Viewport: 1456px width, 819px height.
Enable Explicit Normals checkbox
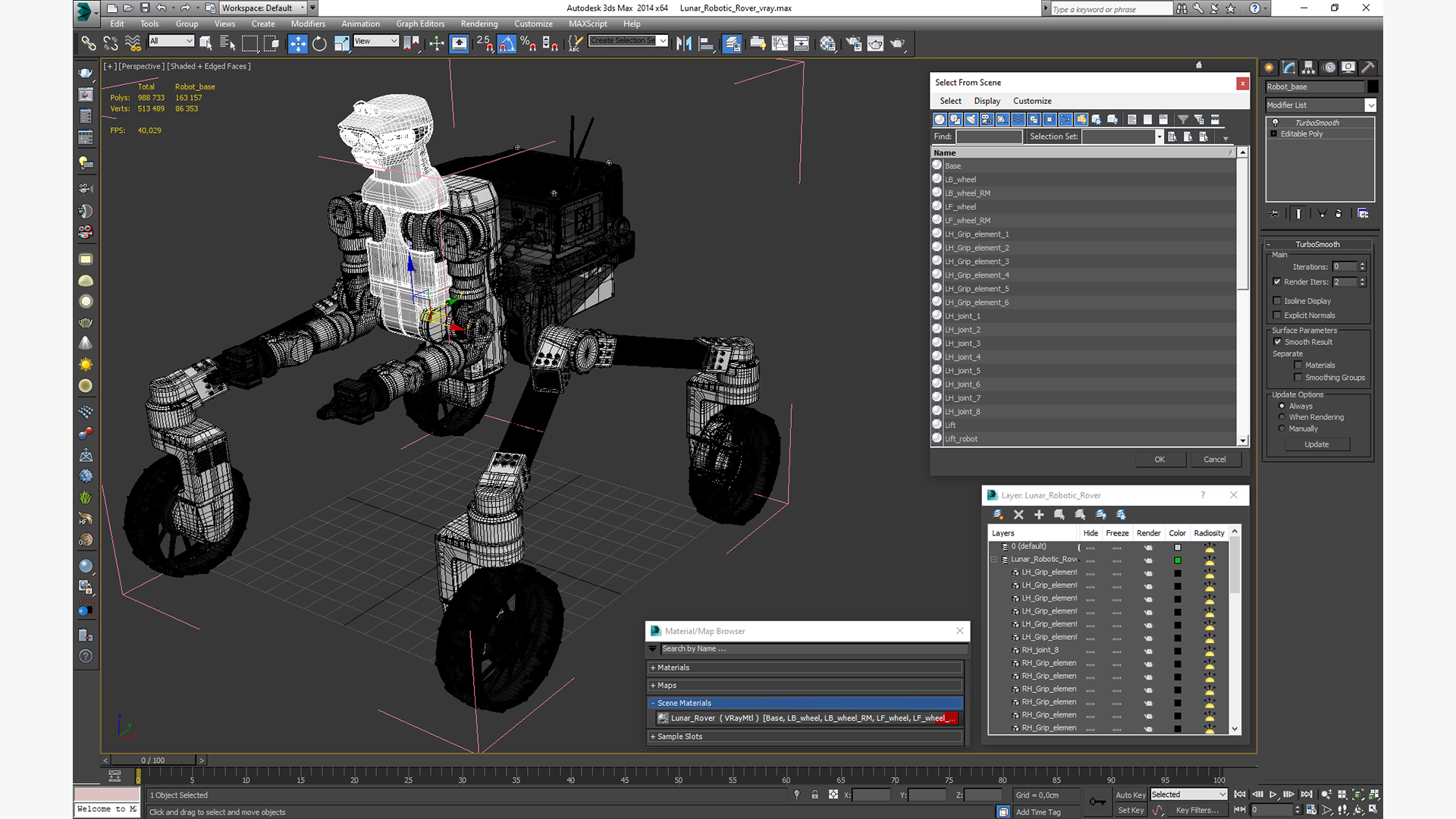pyautogui.click(x=1277, y=315)
